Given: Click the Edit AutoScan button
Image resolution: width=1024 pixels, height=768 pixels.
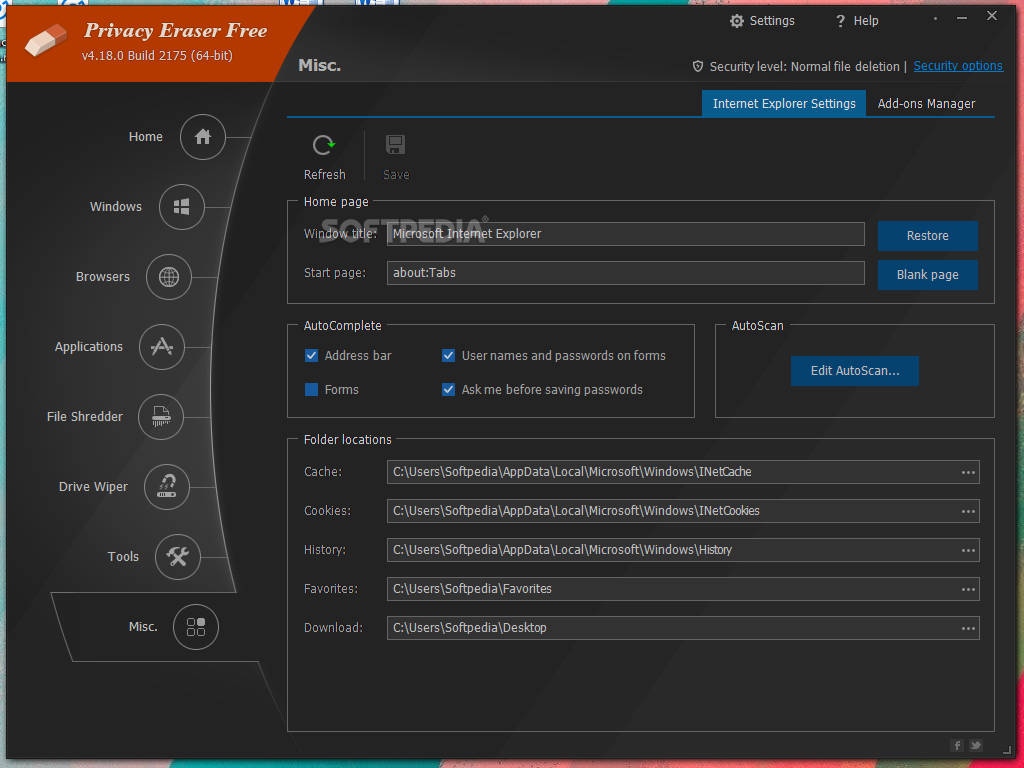Looking at the screenshot, I should click(854, 371).
